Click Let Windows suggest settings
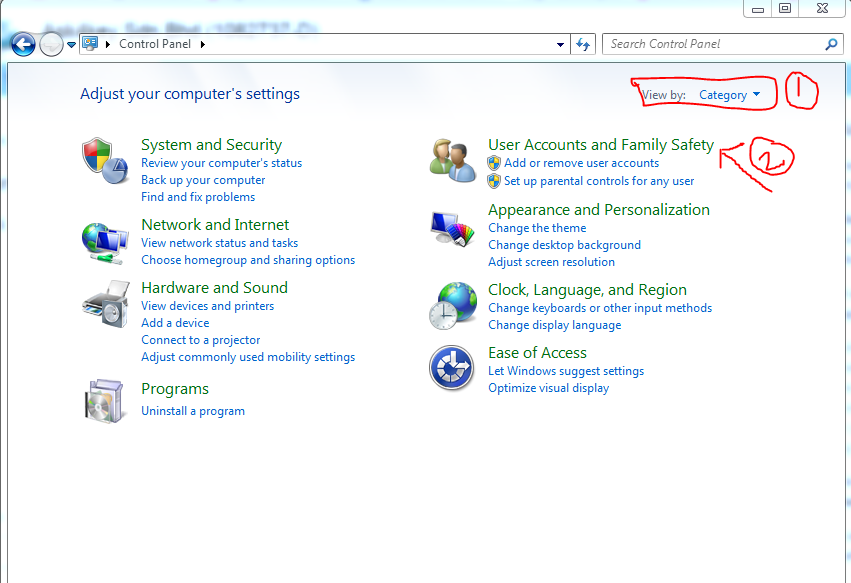Screen dimensions: 851x583 tap(566, 371)
